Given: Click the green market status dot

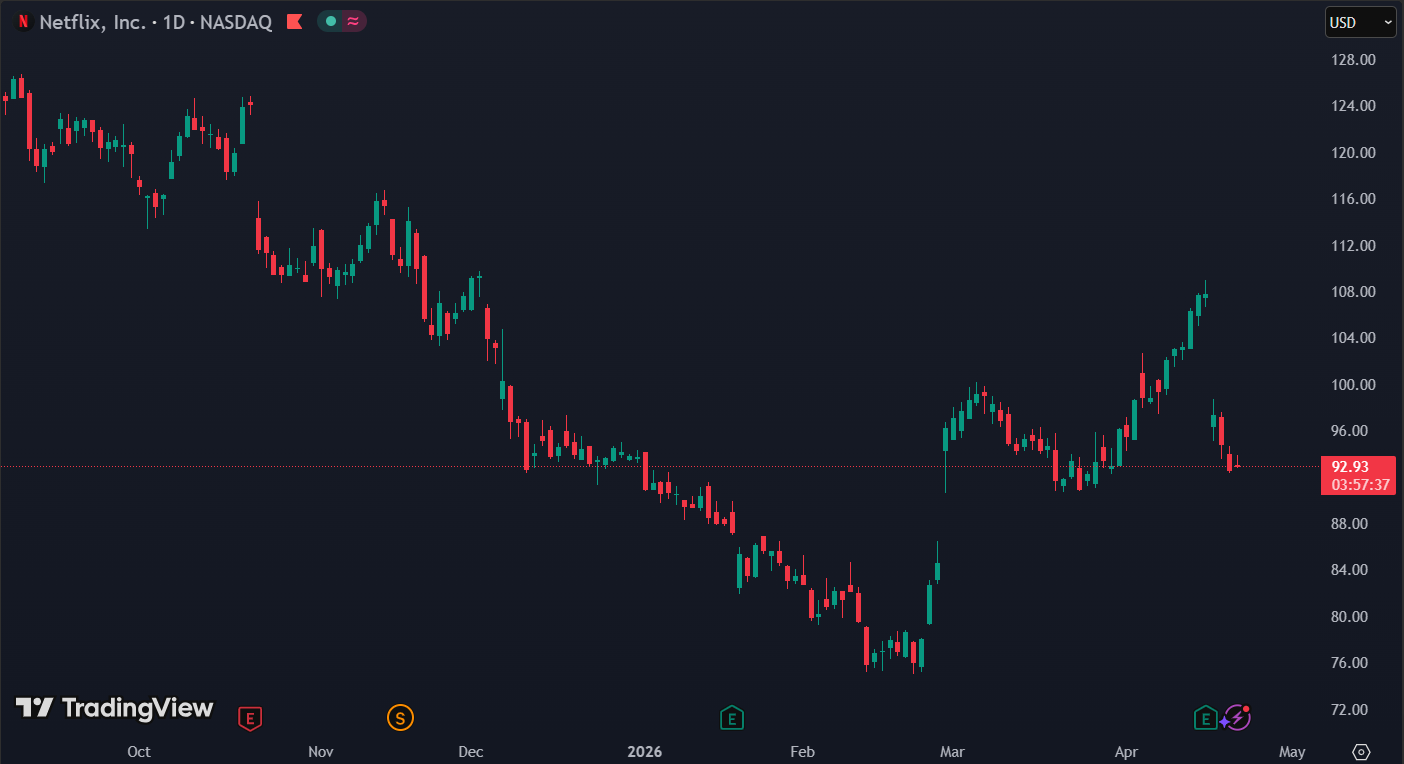Looking at the screenshot, I should [x=331, y=21].
